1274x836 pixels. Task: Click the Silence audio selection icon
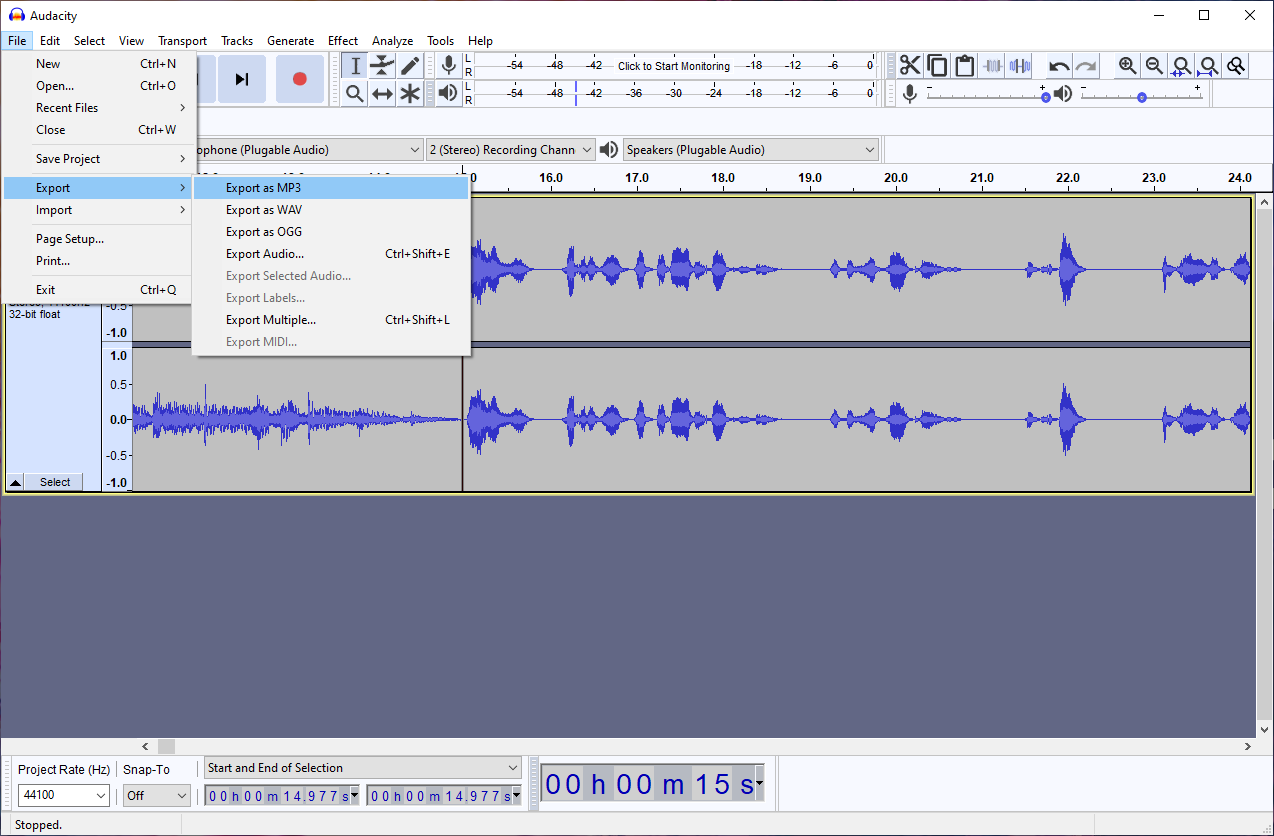point(1019,66)
